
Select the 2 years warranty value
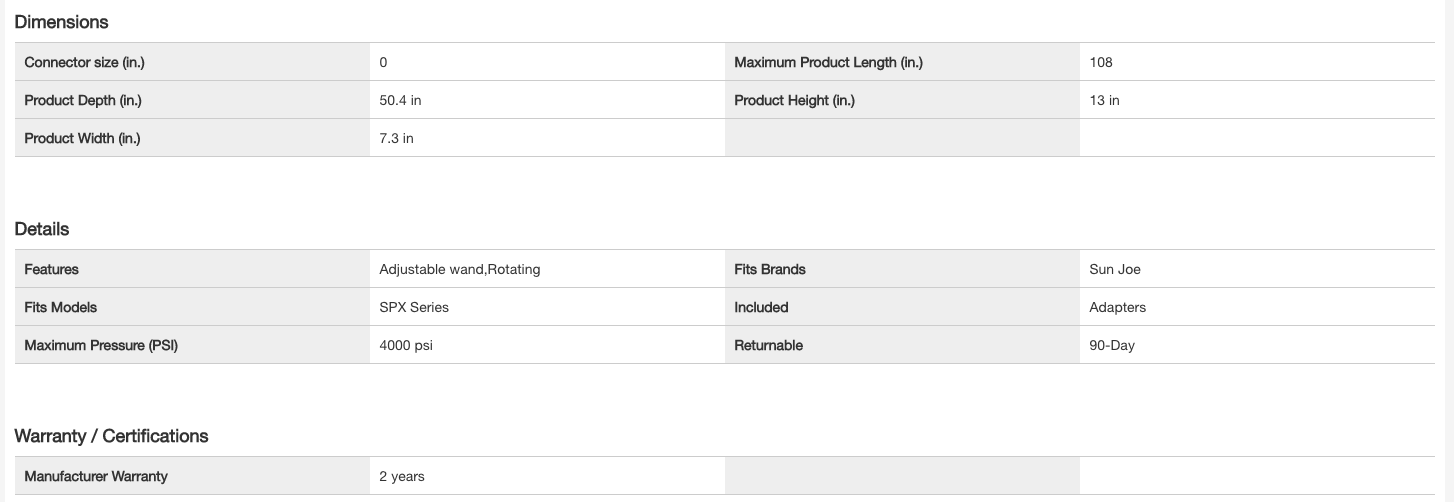click(402, 476)
